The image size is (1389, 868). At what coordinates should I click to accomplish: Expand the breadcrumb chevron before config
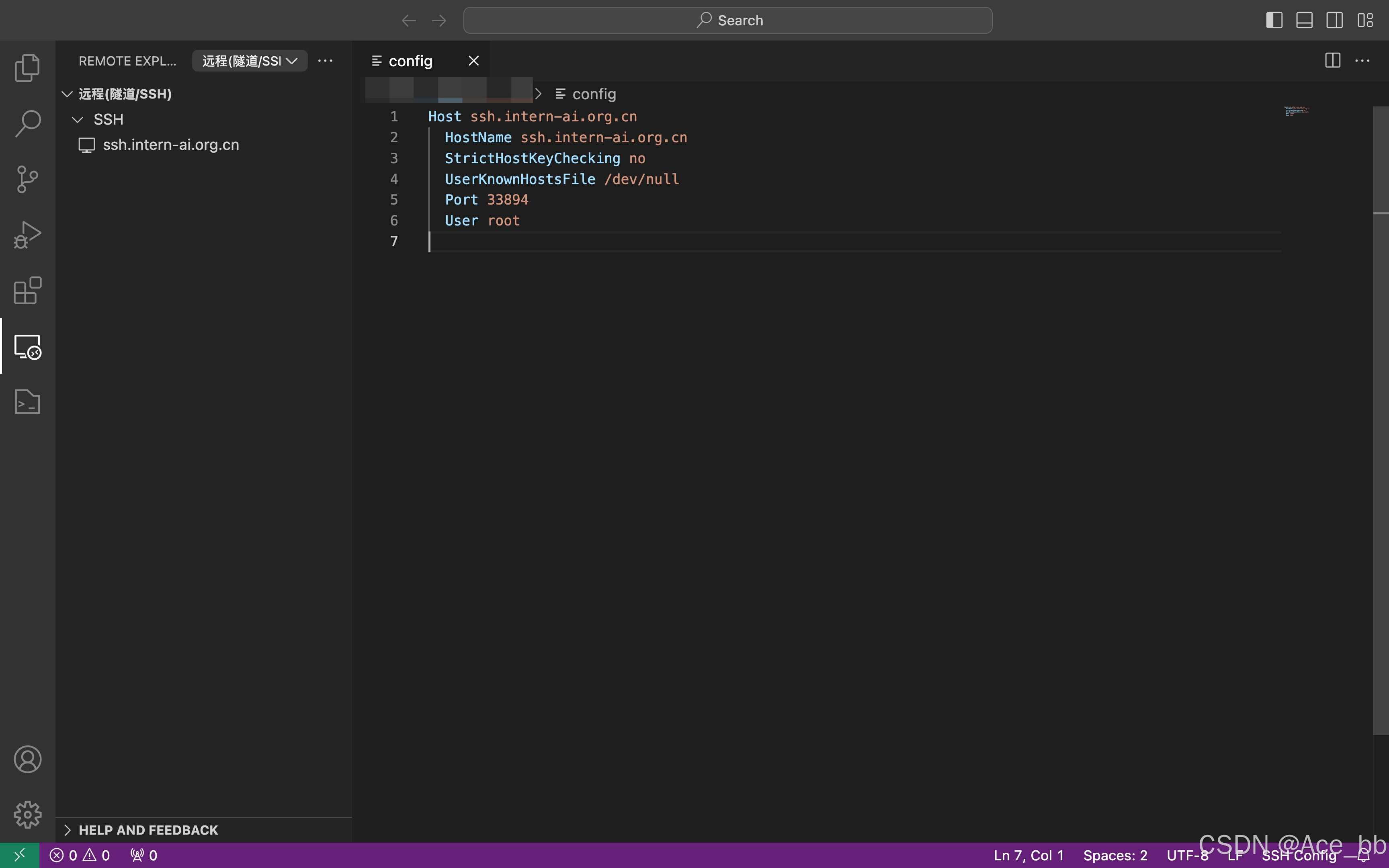[538, 94]
